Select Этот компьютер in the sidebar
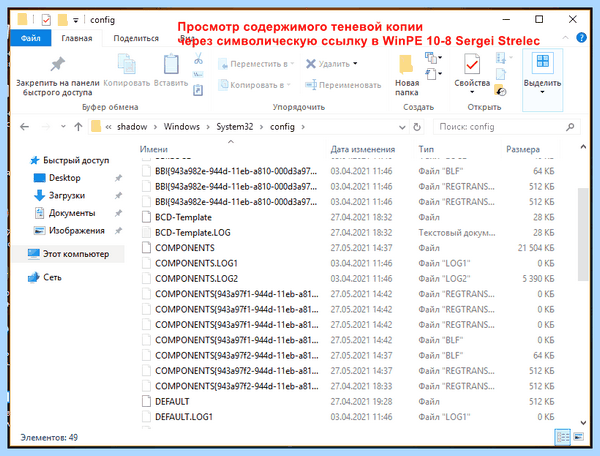The width and height of the screenshot is (600, 456). coord(68,254)
